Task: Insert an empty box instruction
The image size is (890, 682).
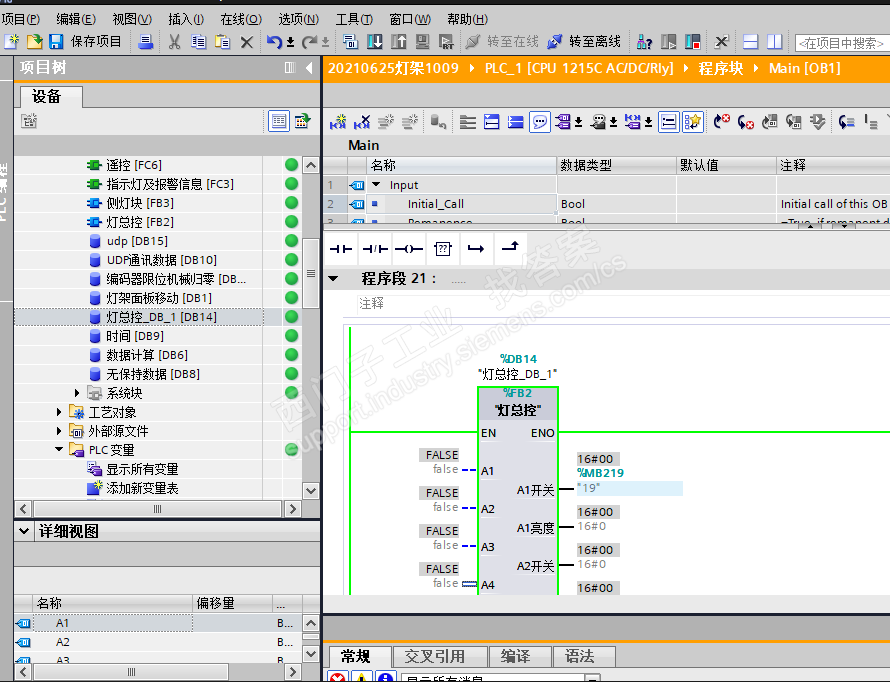Action: [x=442, y=248]
